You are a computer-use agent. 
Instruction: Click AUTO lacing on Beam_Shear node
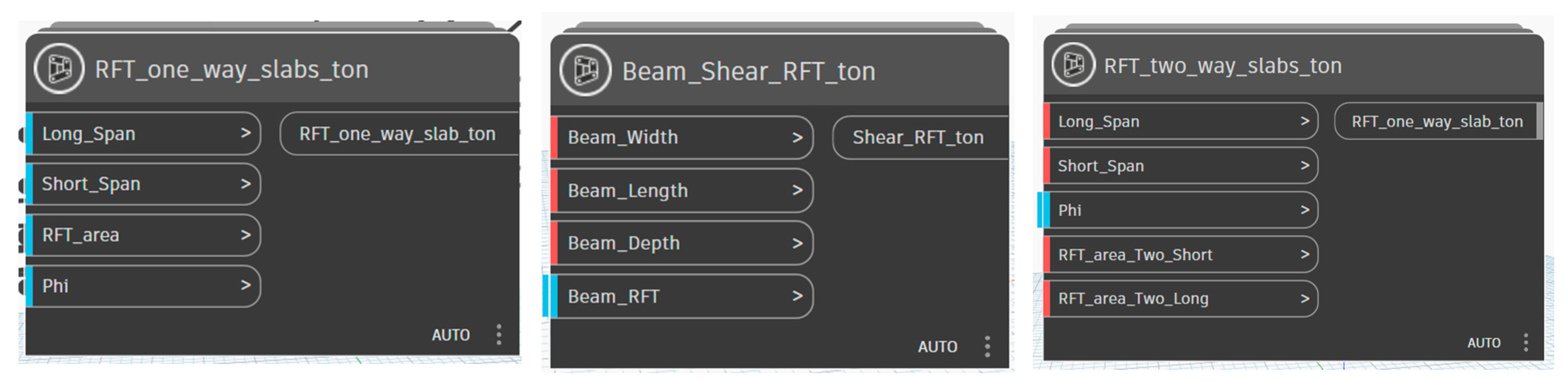(937, 347)
